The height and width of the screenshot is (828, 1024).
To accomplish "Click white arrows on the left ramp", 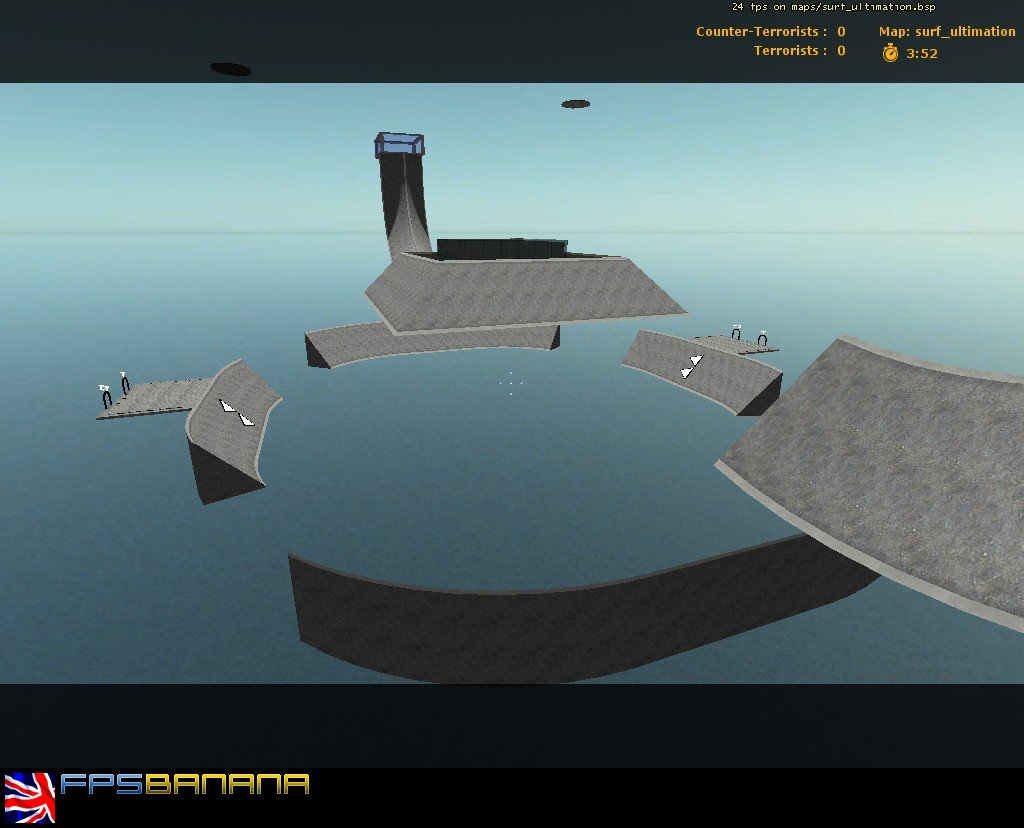I will click(237, 412).
